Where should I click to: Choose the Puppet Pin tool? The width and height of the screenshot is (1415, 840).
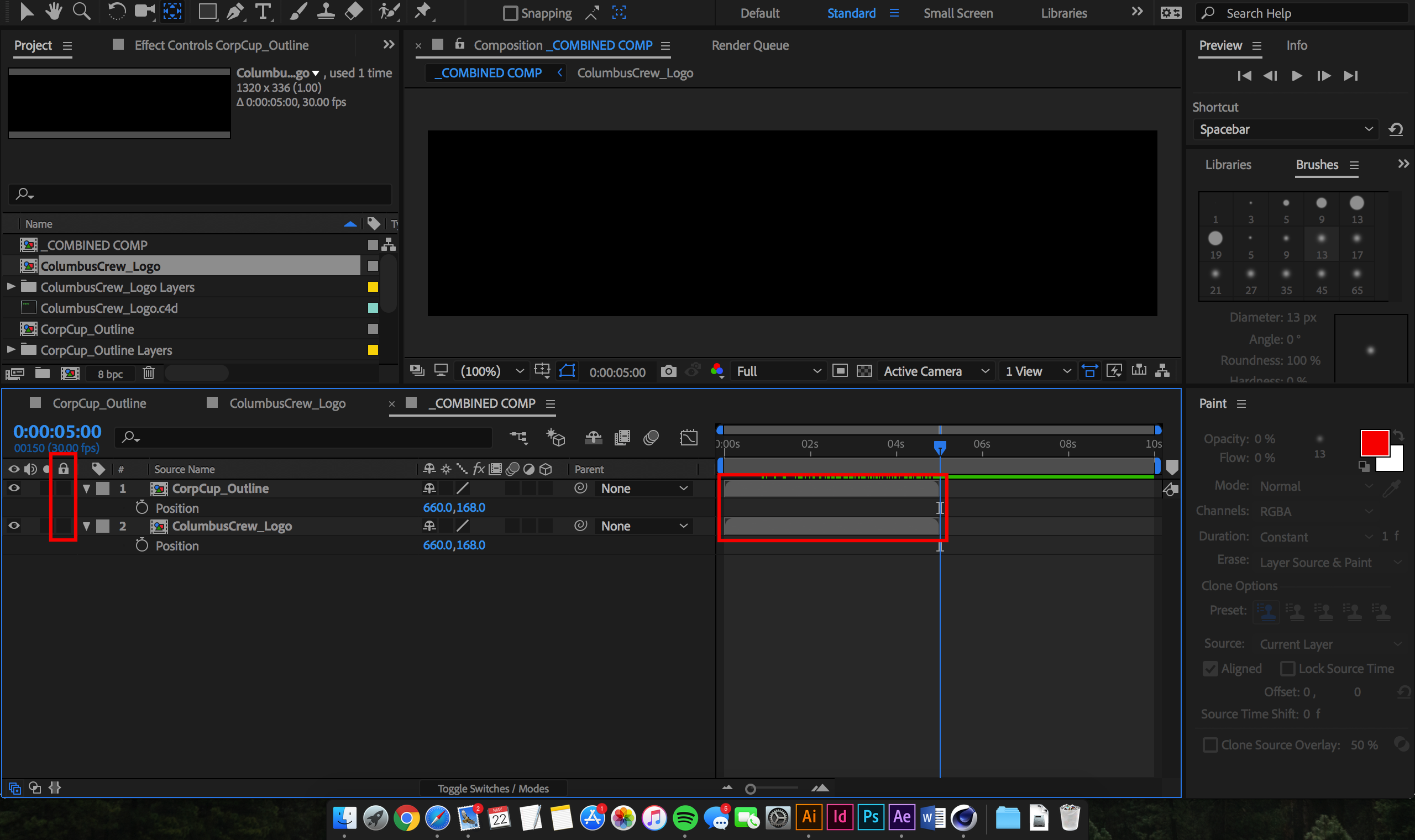pos(422,12)
